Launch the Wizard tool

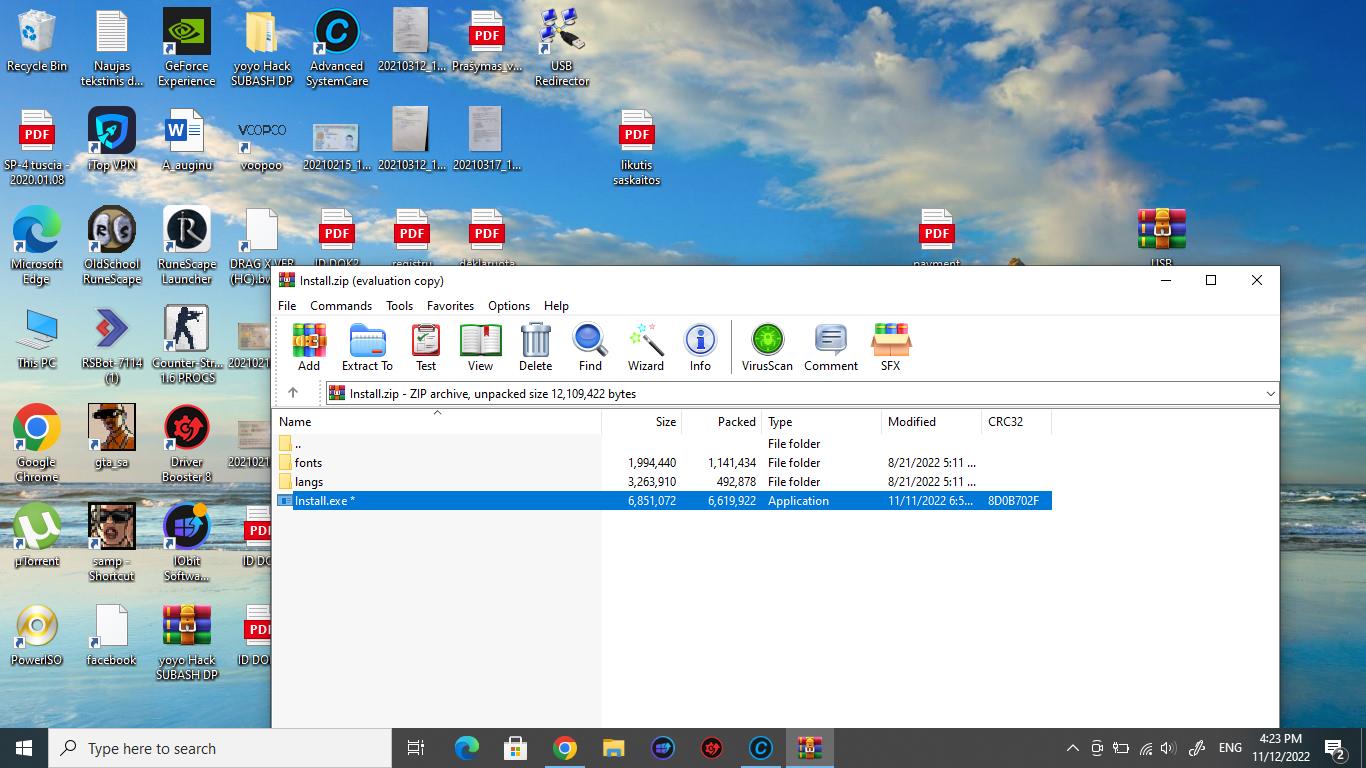point(646,346)
